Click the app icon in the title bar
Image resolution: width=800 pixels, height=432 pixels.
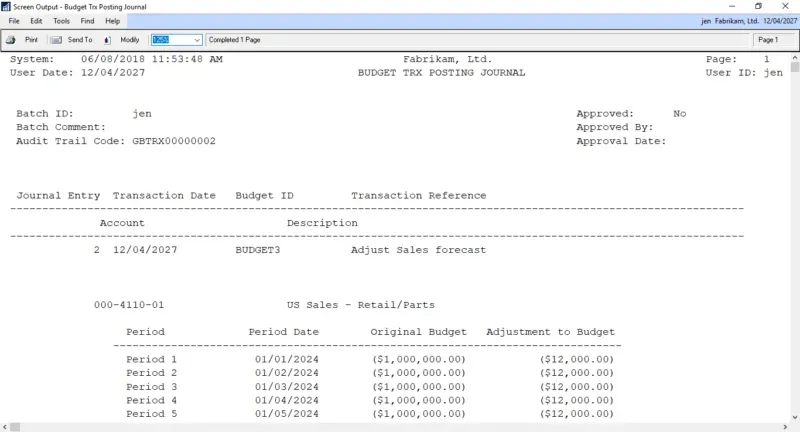(x=7, y=6)
